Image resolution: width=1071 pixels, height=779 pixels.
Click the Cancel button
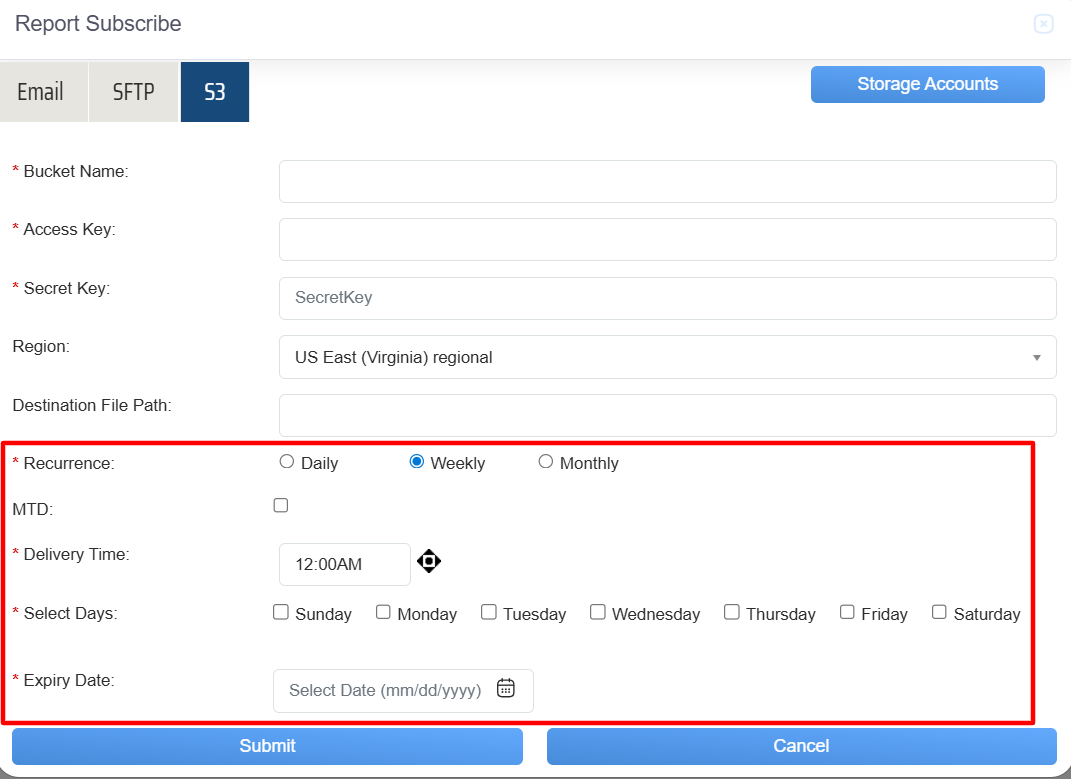(801, 746)
